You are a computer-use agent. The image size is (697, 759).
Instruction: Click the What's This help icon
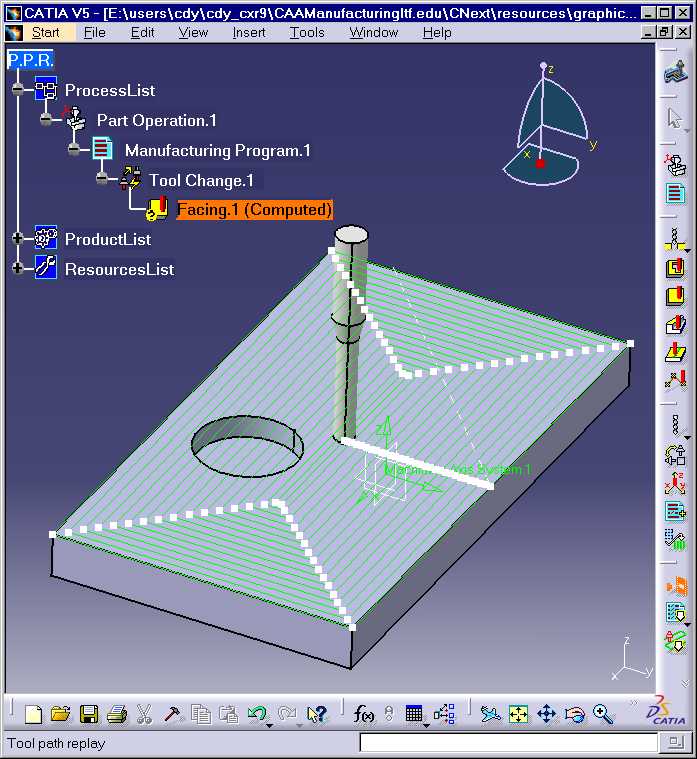(x=318, y=714)
